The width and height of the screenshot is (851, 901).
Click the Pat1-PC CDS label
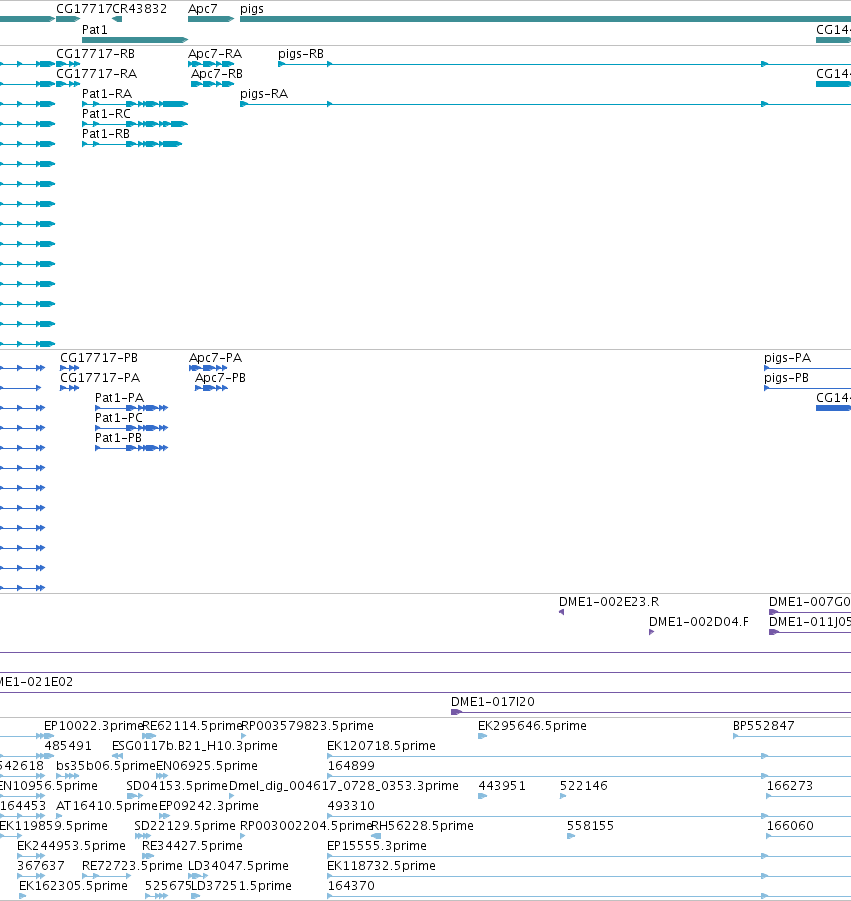118,418
